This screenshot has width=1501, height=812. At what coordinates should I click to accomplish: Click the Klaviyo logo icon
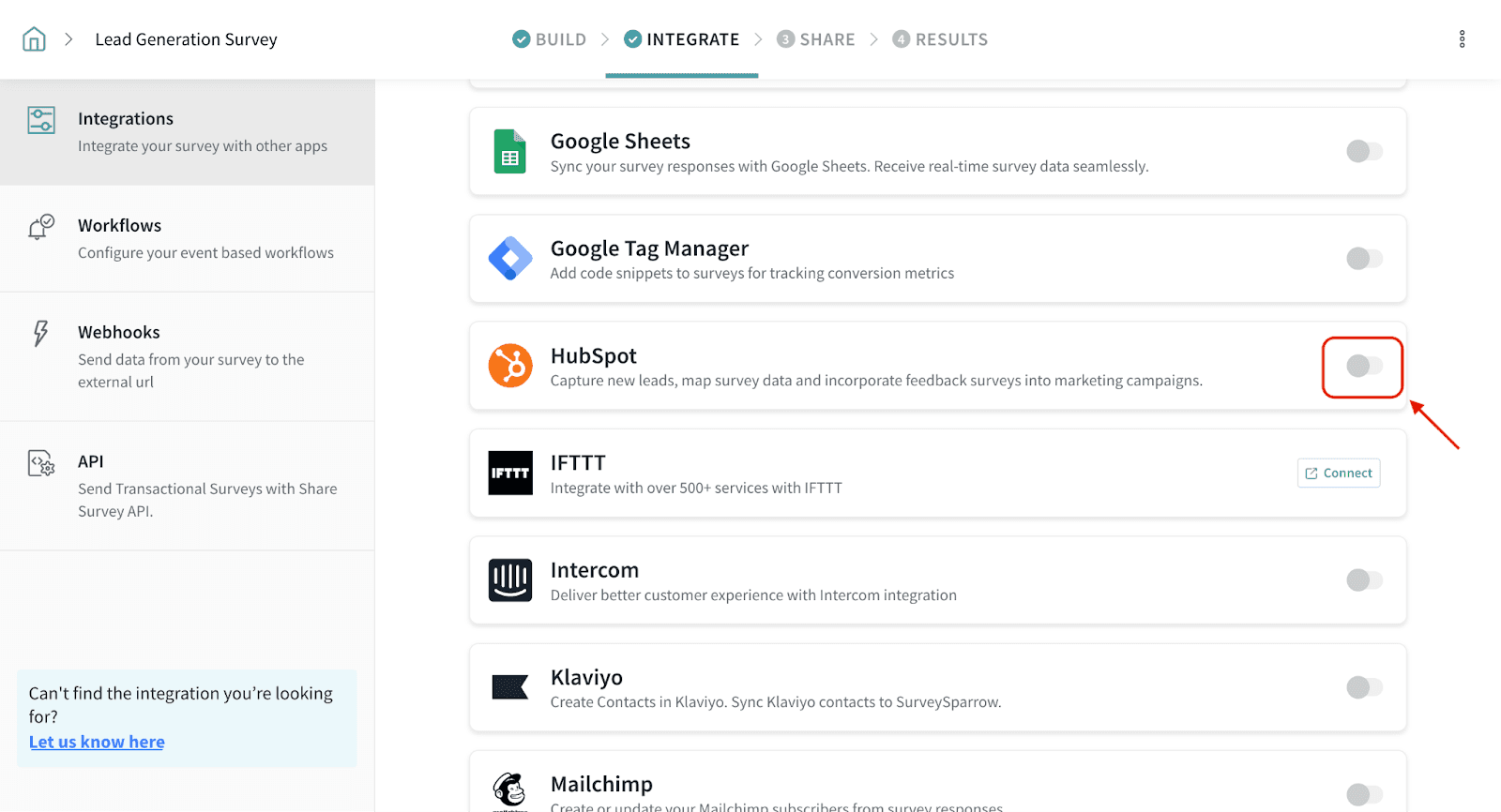[509, 687]
